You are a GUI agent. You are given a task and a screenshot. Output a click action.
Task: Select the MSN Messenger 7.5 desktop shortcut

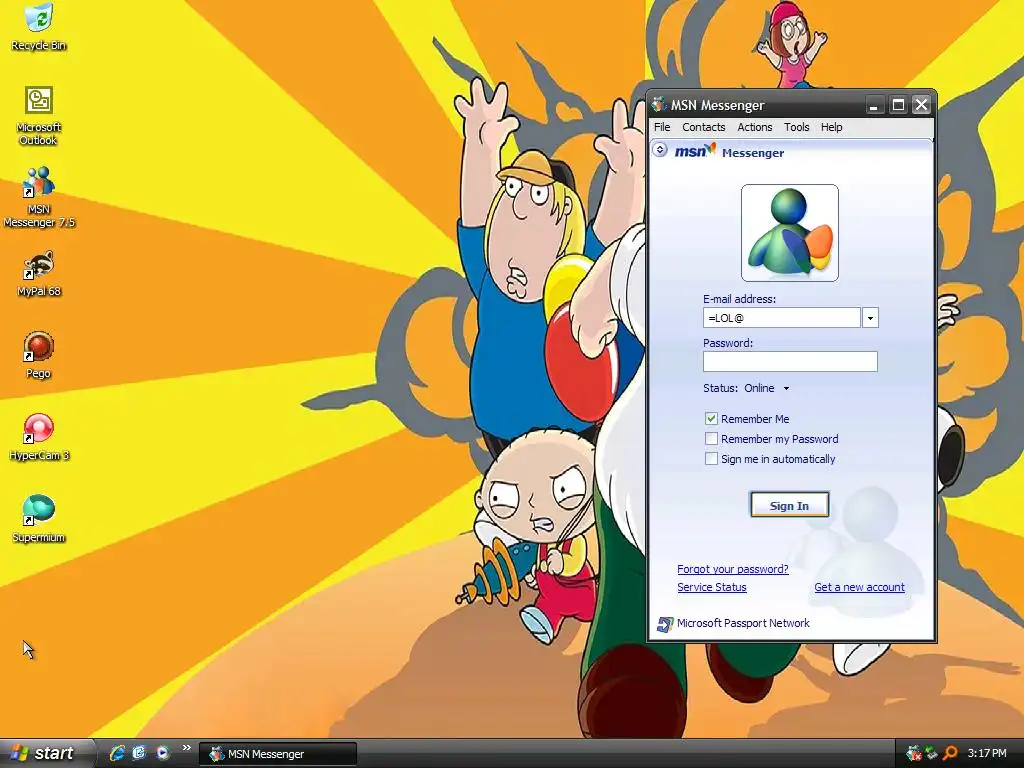39,197
